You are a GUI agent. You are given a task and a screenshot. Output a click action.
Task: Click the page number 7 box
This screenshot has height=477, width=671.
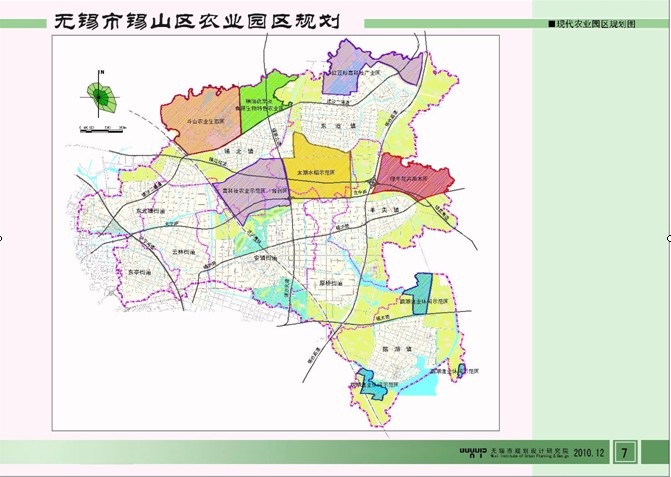(624, 451)
